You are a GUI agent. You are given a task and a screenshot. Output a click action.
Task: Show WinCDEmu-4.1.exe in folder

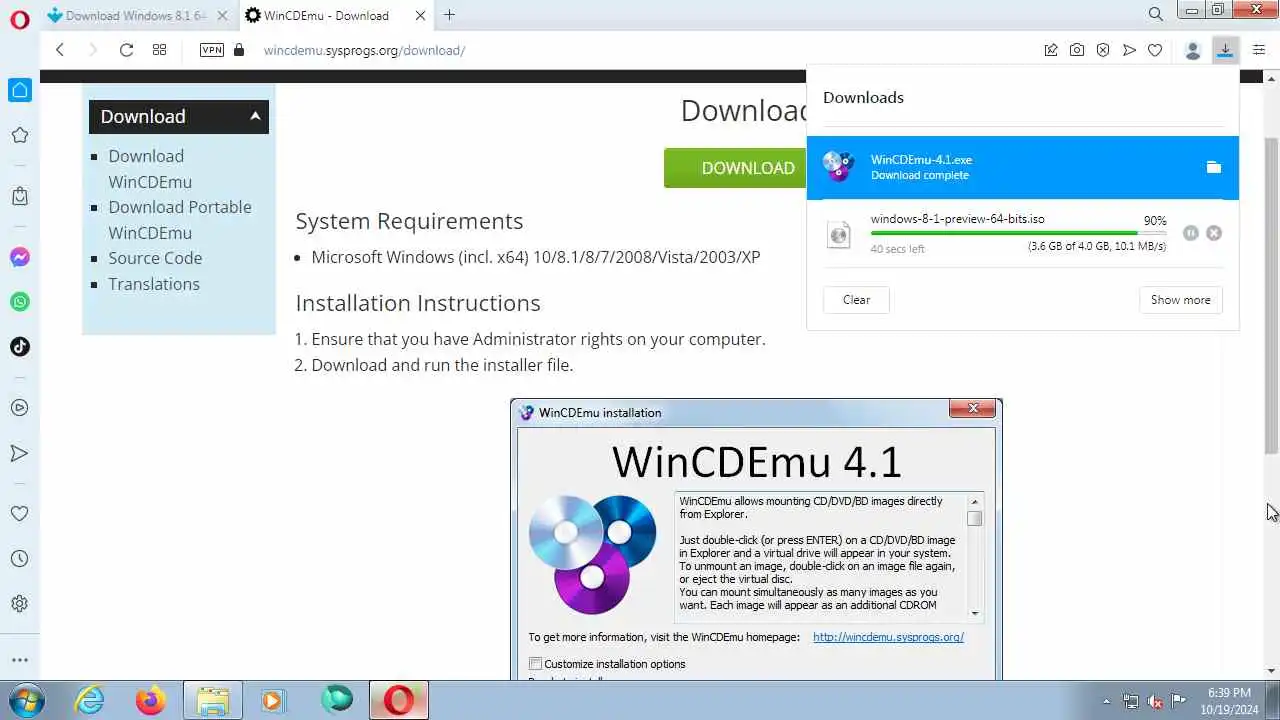[1214, 167]
